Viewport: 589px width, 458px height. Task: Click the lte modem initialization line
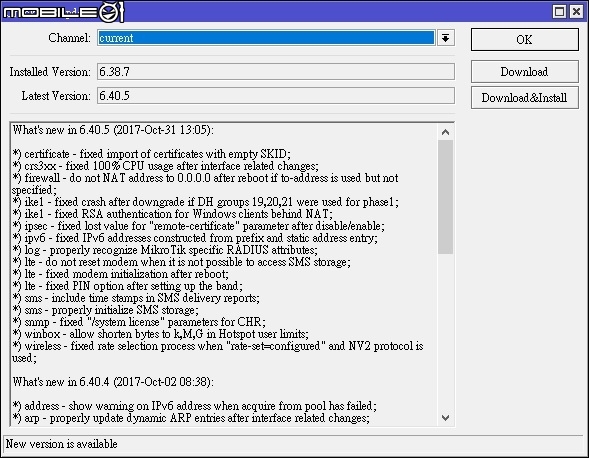(120, 274)
